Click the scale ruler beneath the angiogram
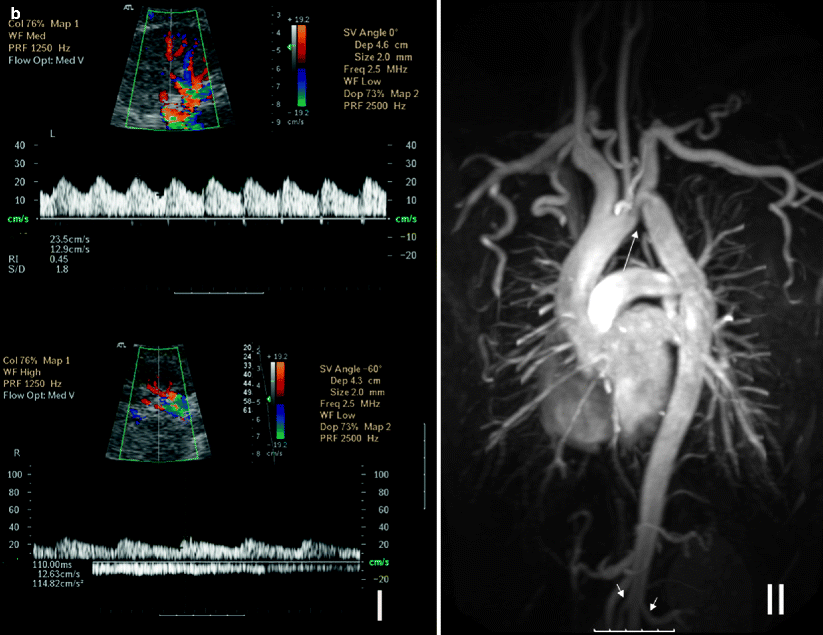Screen dimensions: 823x635 coord(634,630)
